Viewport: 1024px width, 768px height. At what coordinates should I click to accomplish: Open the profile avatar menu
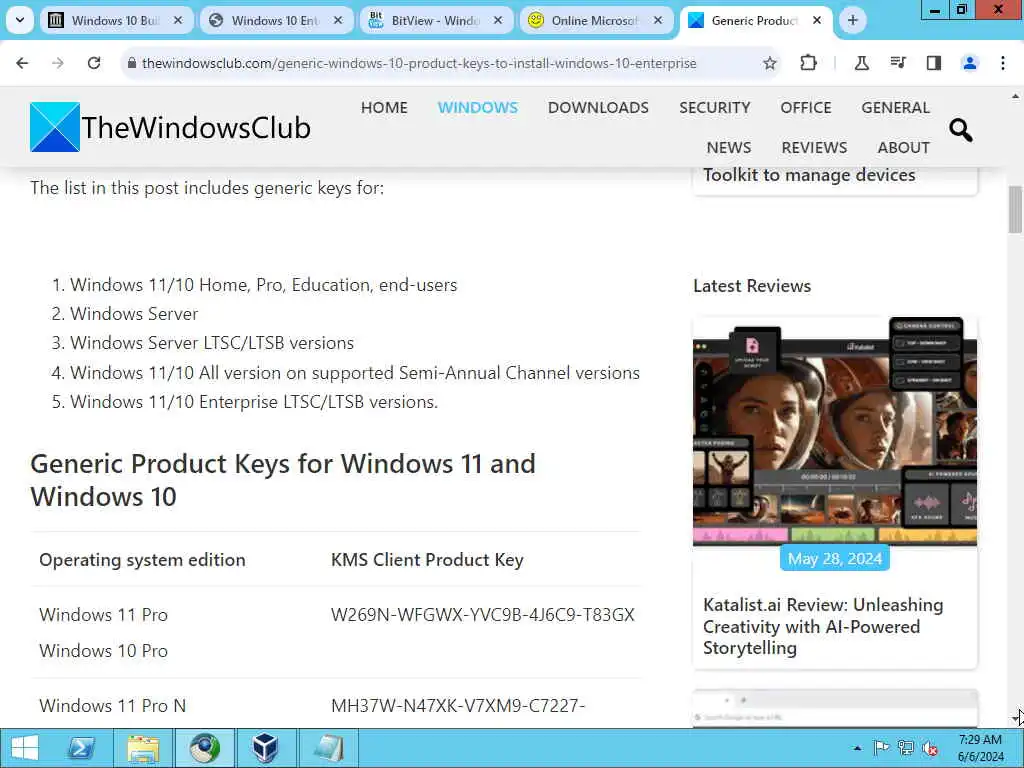[x=970, y=63]
